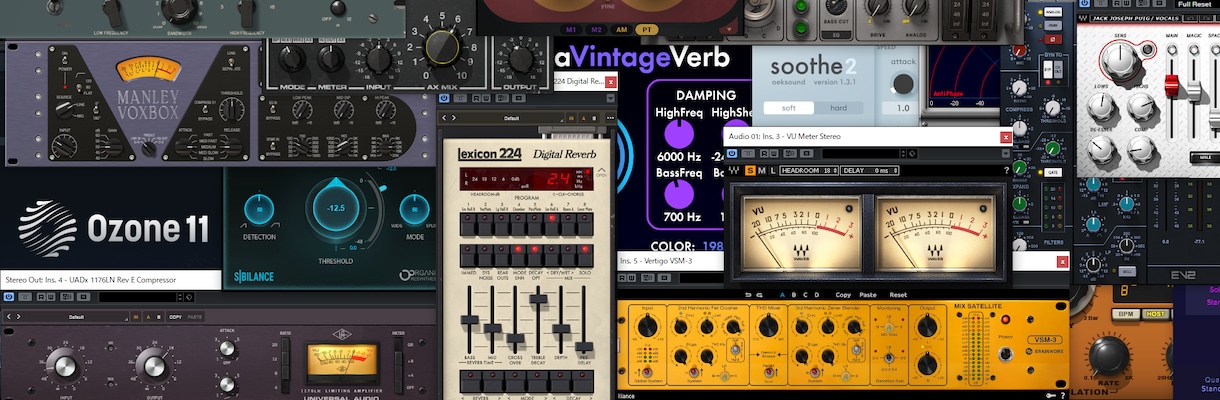Click Waves logo in VU Meter toolbar
Screen dimensions: 1220x400
[733, 170]
